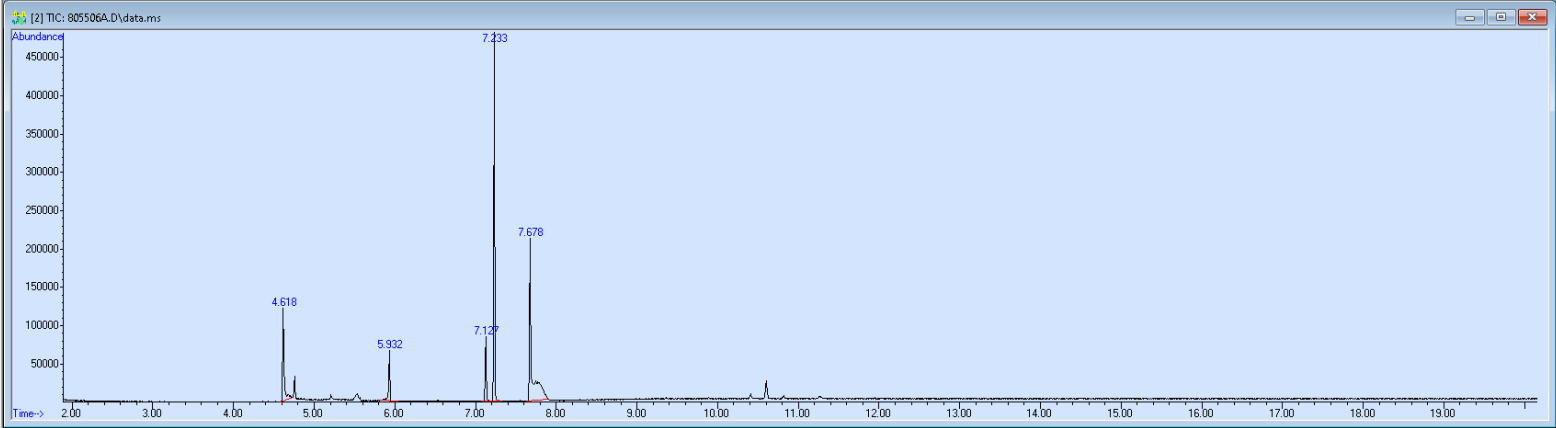
Task: Click the 12.00 time axis value
Action: point(878,412)
